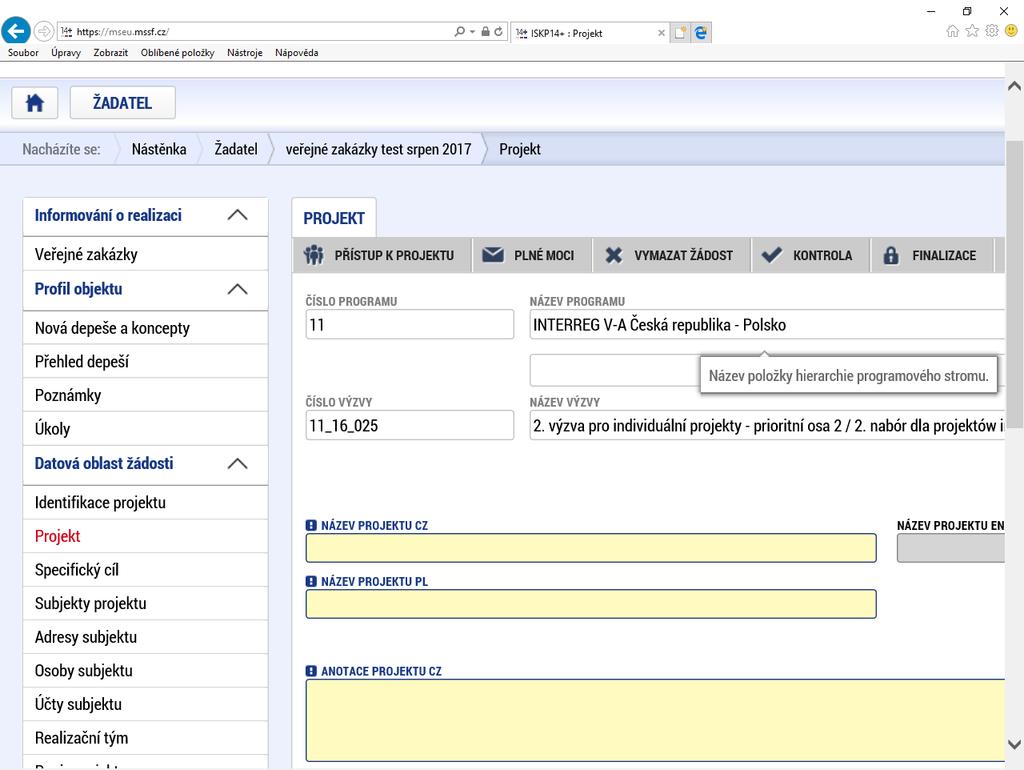The height and width of the screenshot is (770, 1024).
Task: Open browser home page icon
Action: [953, 31]
